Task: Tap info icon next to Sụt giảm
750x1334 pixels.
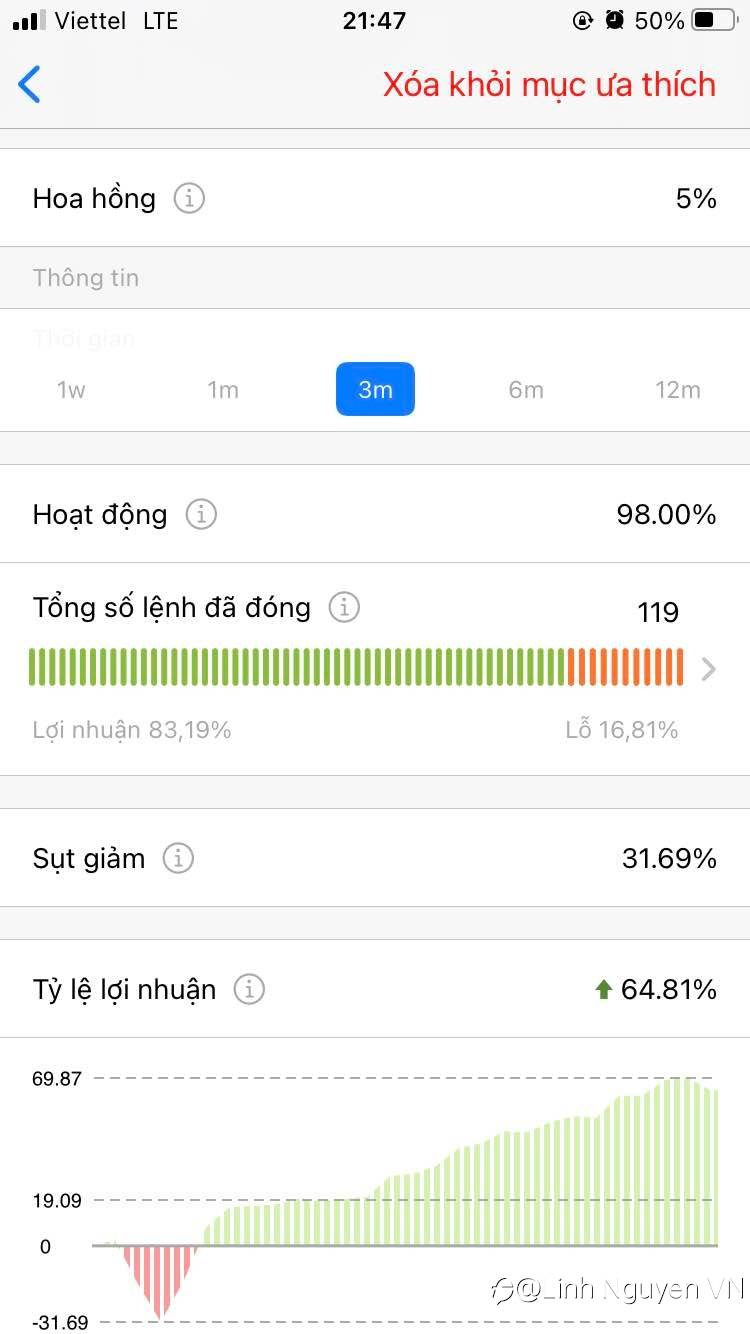Action: click(178, 858)
